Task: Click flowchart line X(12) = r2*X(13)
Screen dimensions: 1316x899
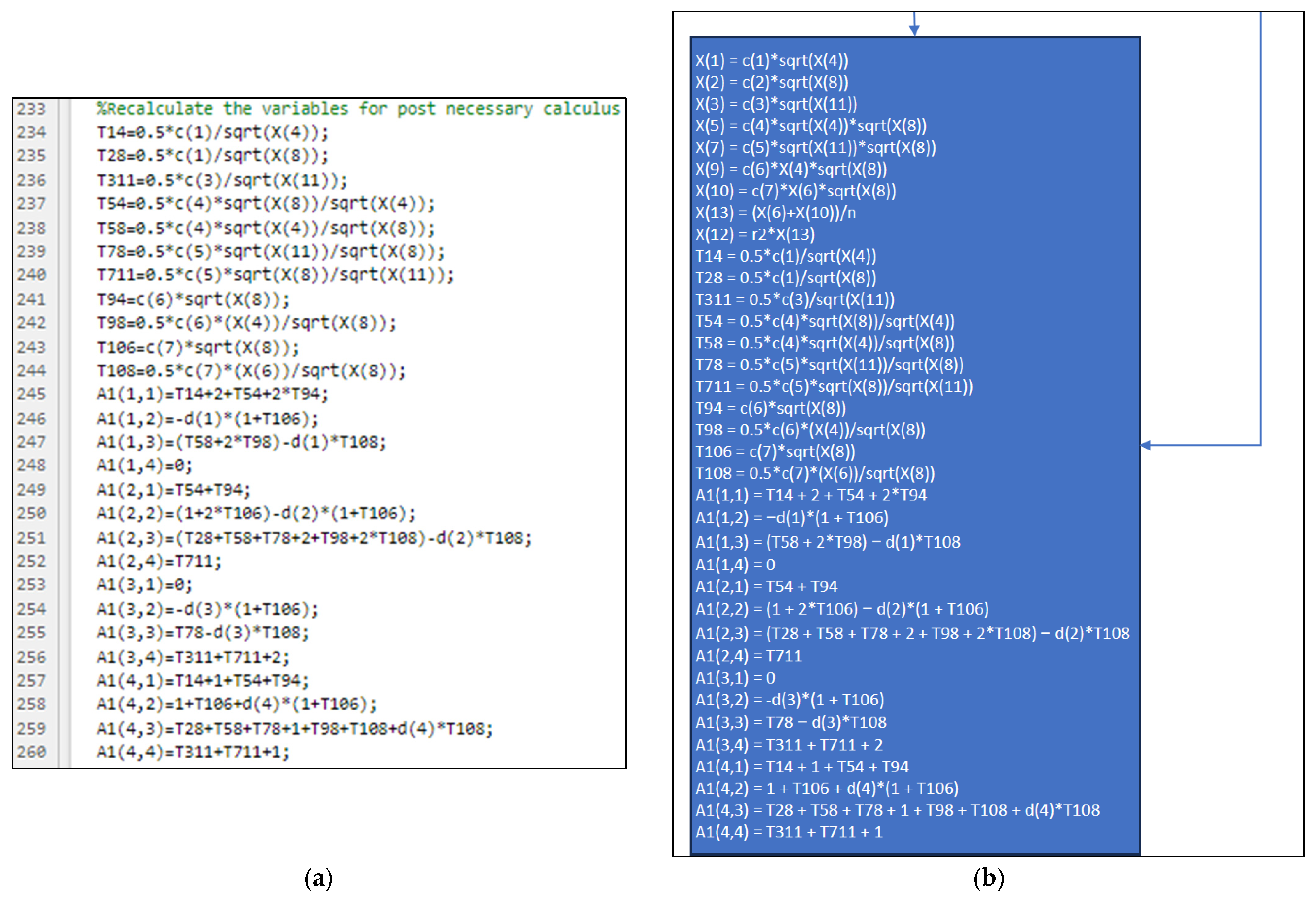Action: (755, 234)
